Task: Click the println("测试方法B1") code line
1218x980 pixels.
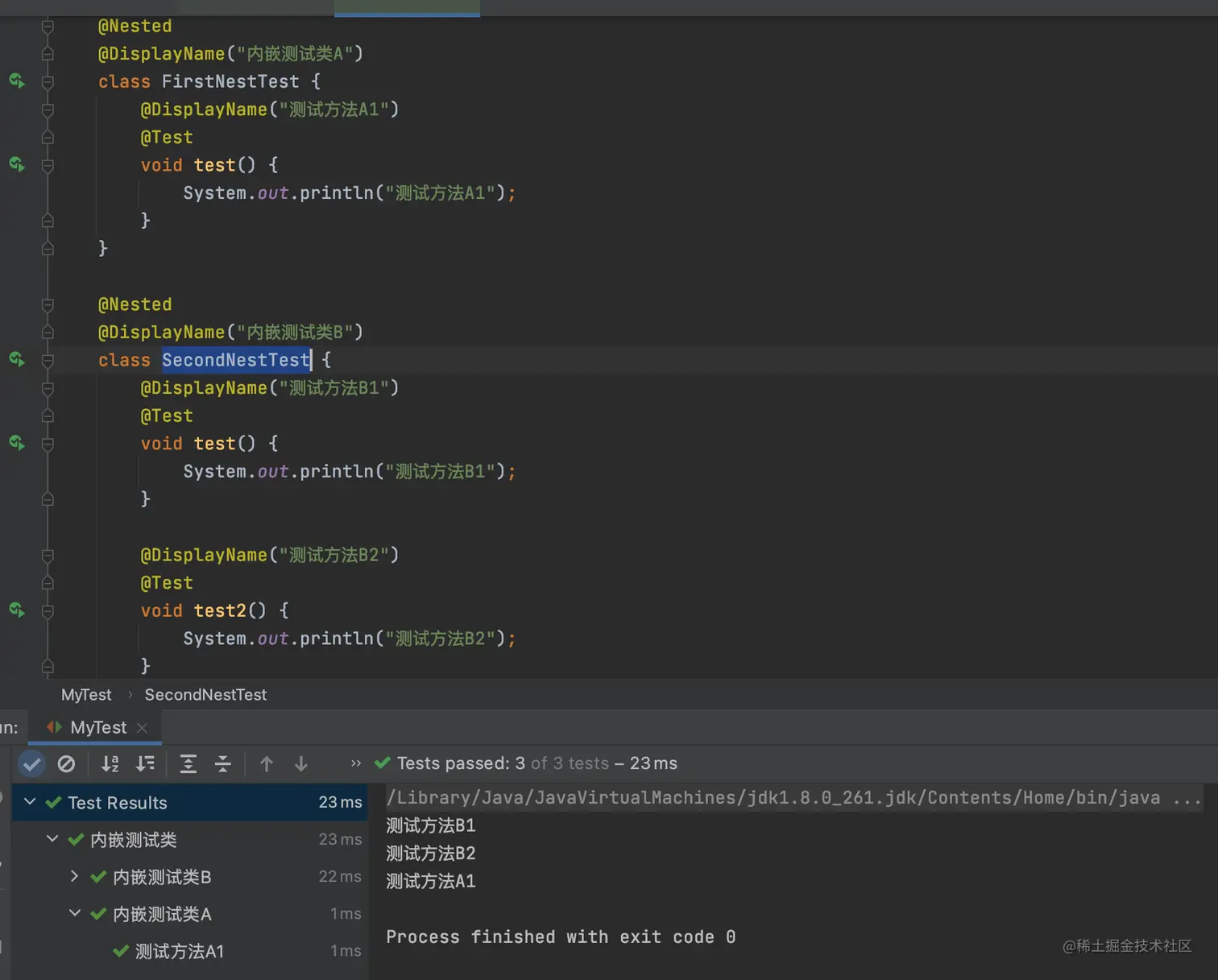Action: point(349,472)
